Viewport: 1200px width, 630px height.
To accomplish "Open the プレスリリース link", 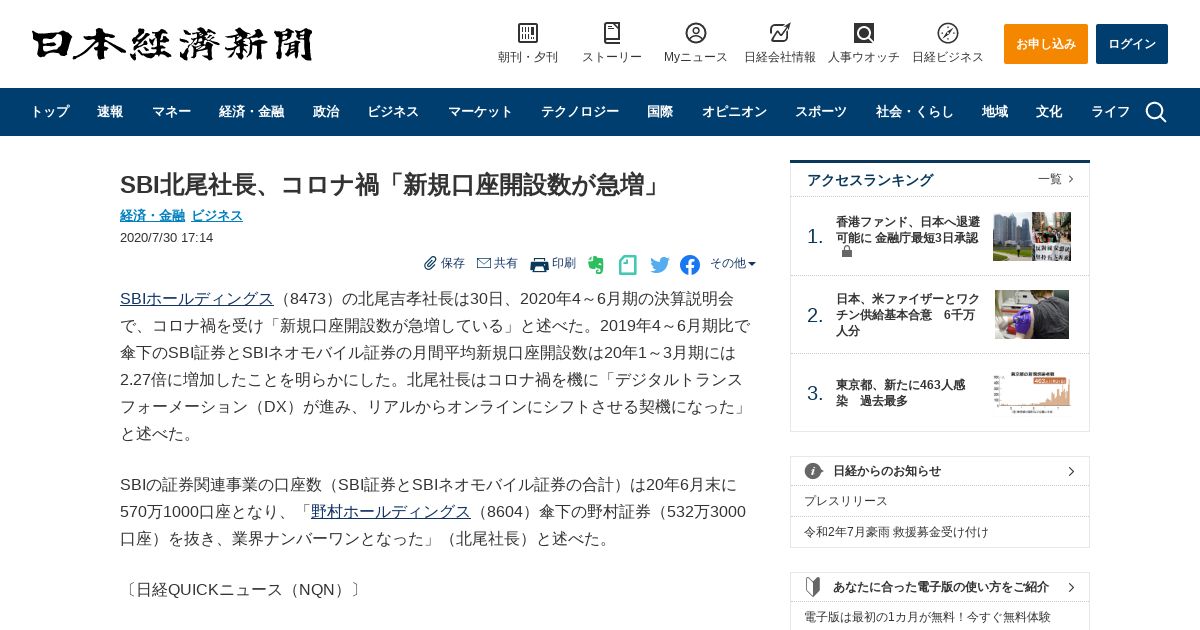I will [x=846, y=501].
